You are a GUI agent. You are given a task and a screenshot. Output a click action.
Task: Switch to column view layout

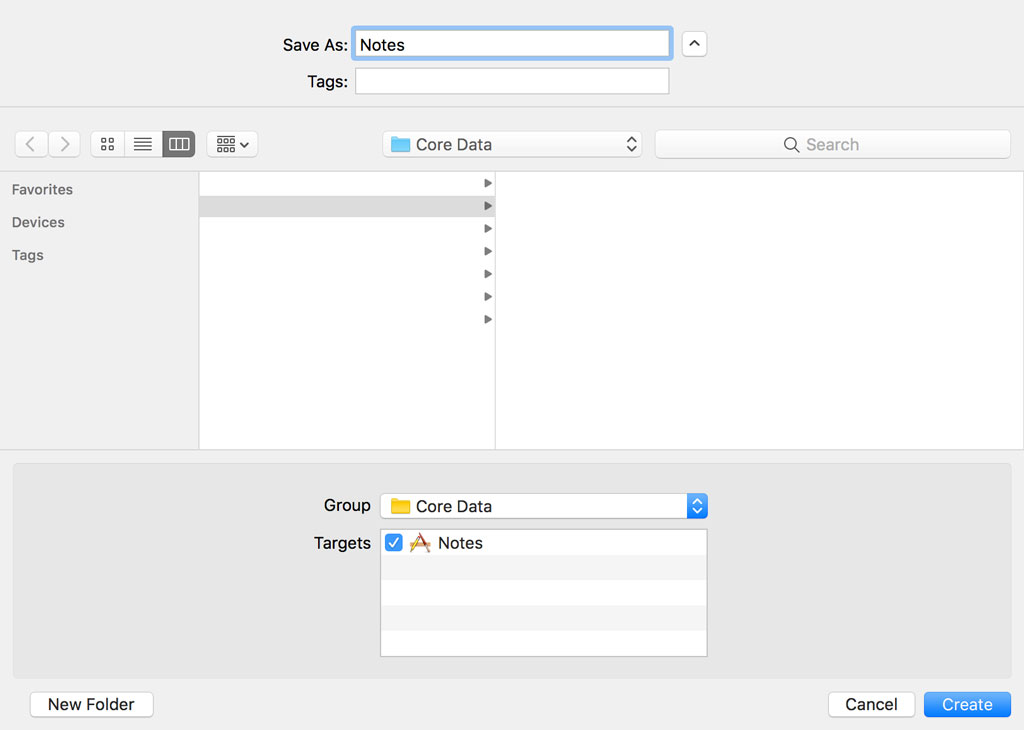point(178,143)
